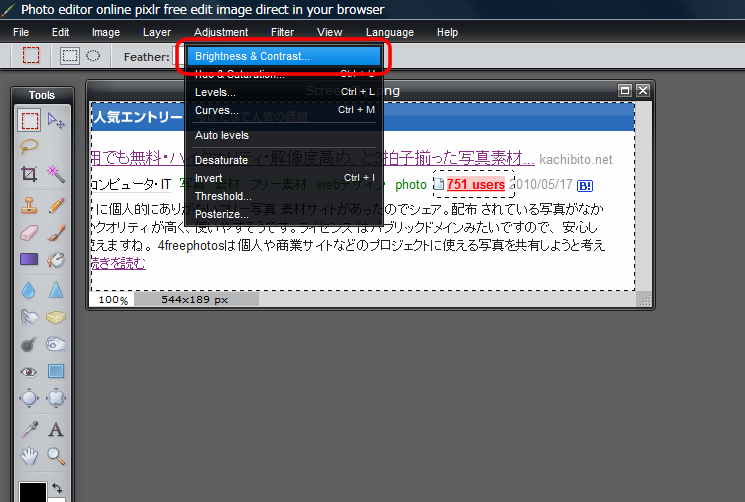Select the Colorpicker eyedropper tool
The image size is (745, 502).
[29, 430]
